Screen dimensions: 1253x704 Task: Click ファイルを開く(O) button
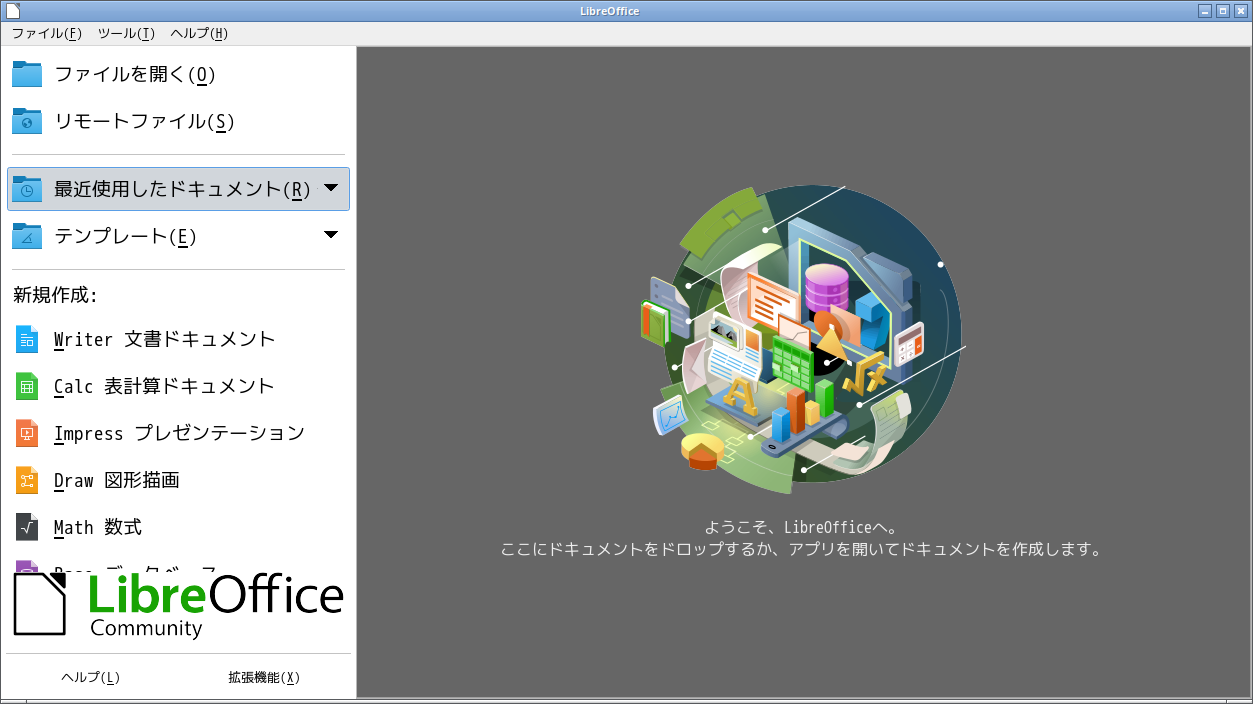(178, 74)
